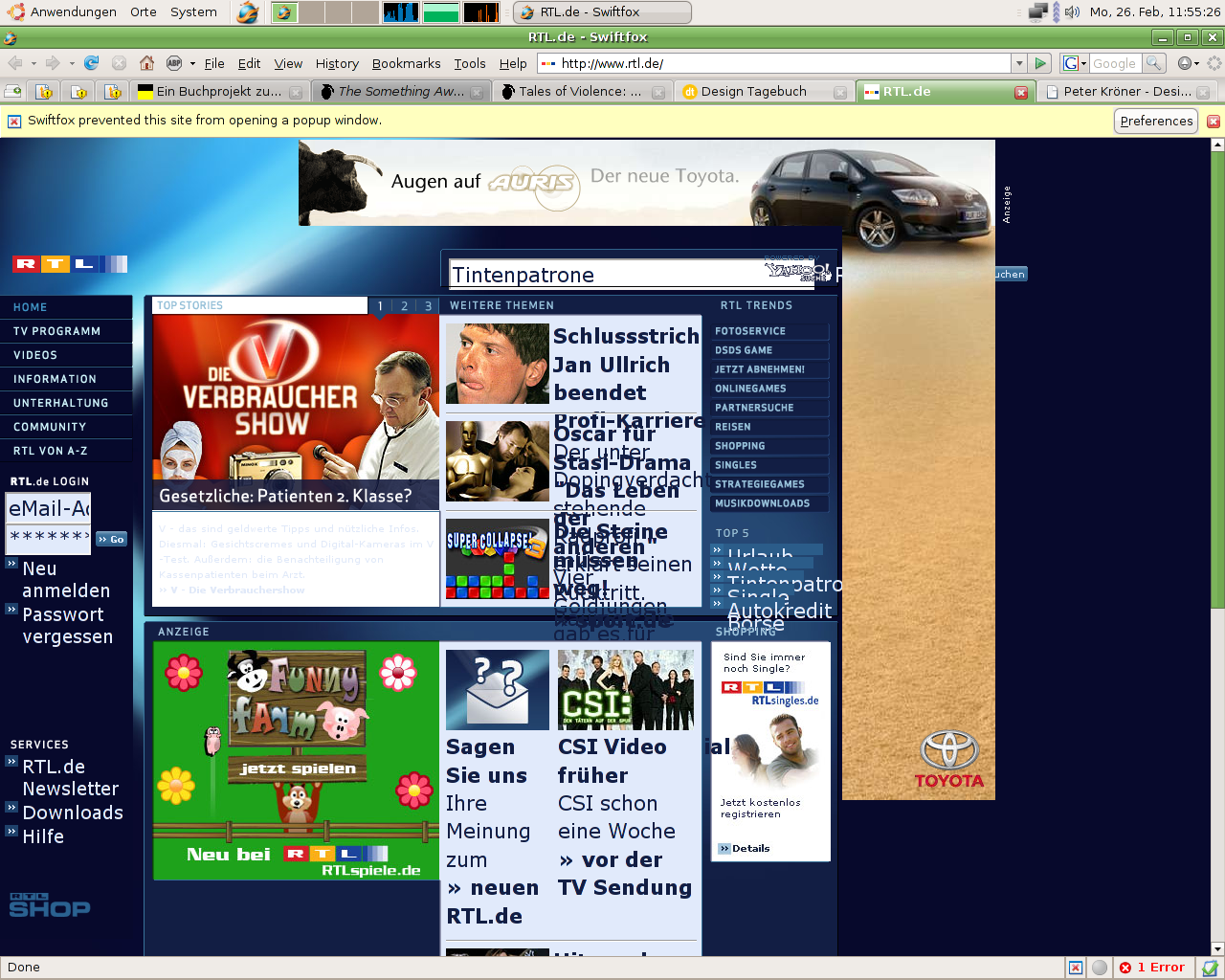
Task: Open the RTL Shop logo link
Action: [50, 905]
